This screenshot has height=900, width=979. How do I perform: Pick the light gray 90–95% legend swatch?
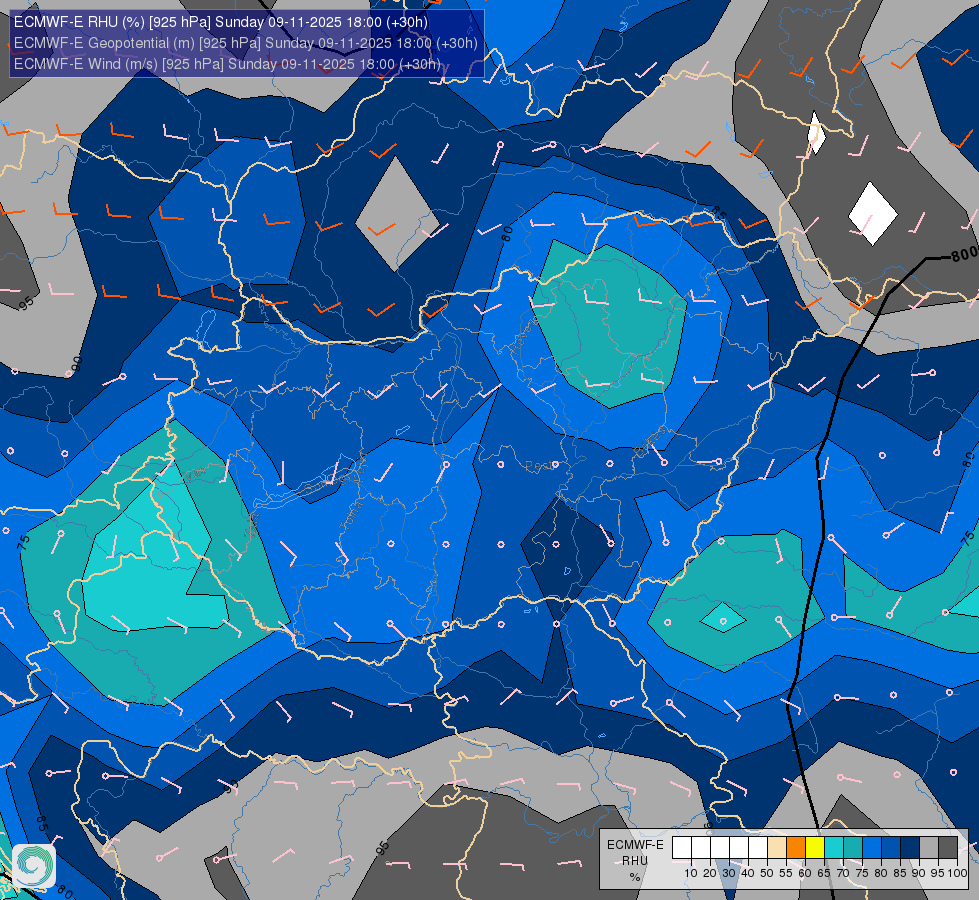929,848
